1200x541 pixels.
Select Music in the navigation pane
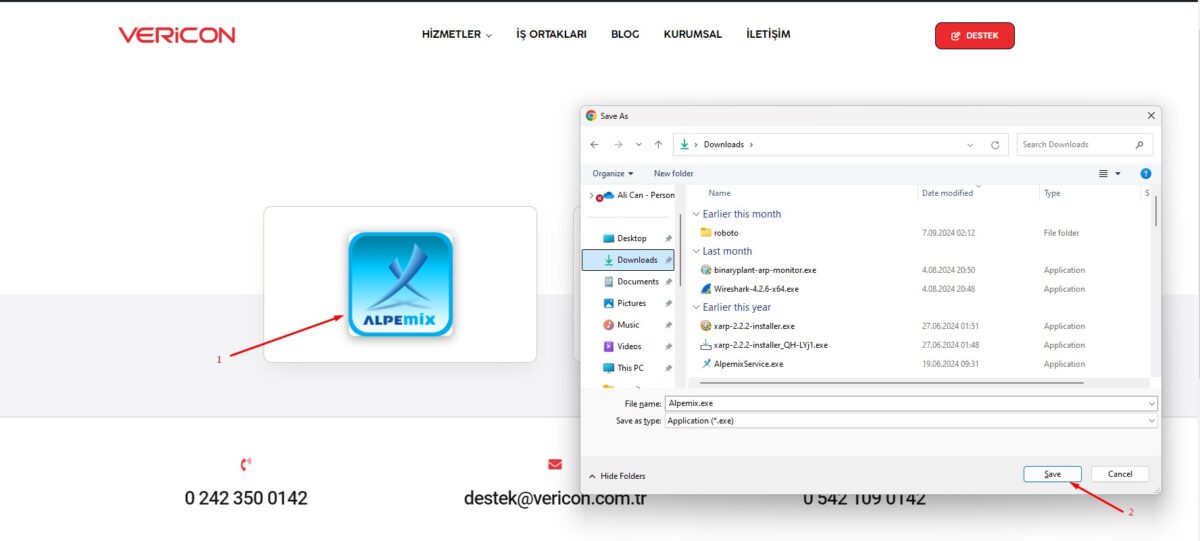click(x=628, y=325)
